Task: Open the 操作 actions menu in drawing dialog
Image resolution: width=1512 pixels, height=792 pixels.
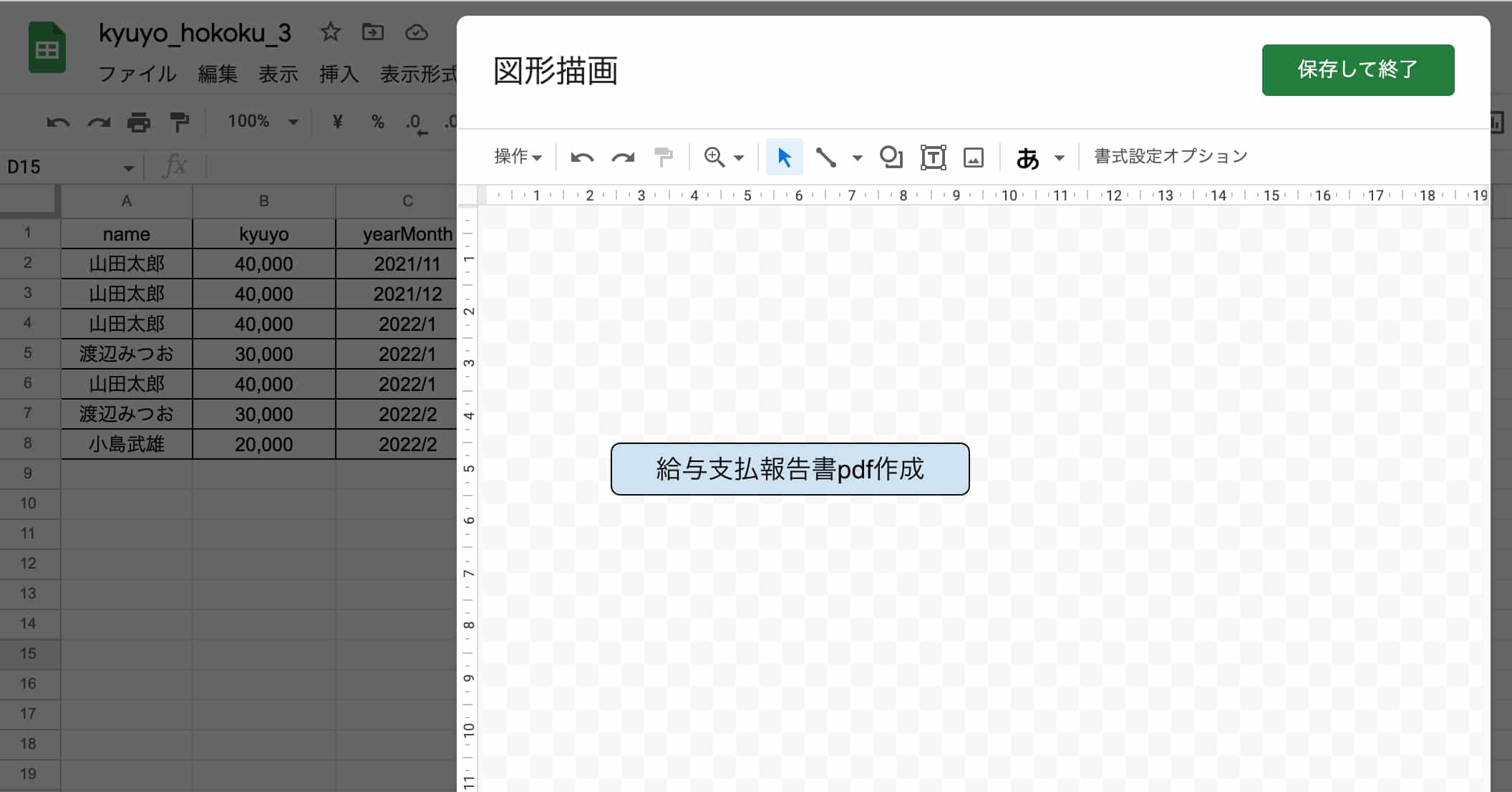Action: tap(518, 156)
